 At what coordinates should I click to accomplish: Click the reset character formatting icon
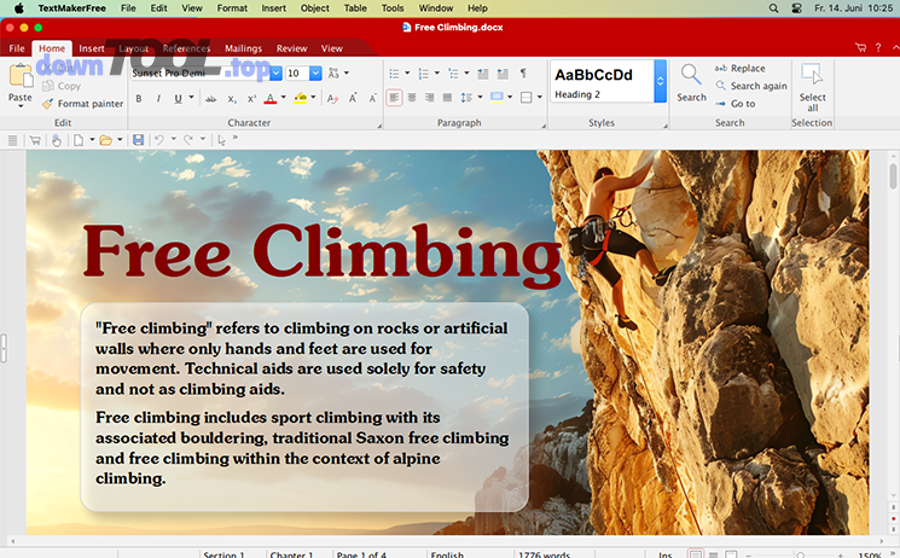click(x=332, y=99)
